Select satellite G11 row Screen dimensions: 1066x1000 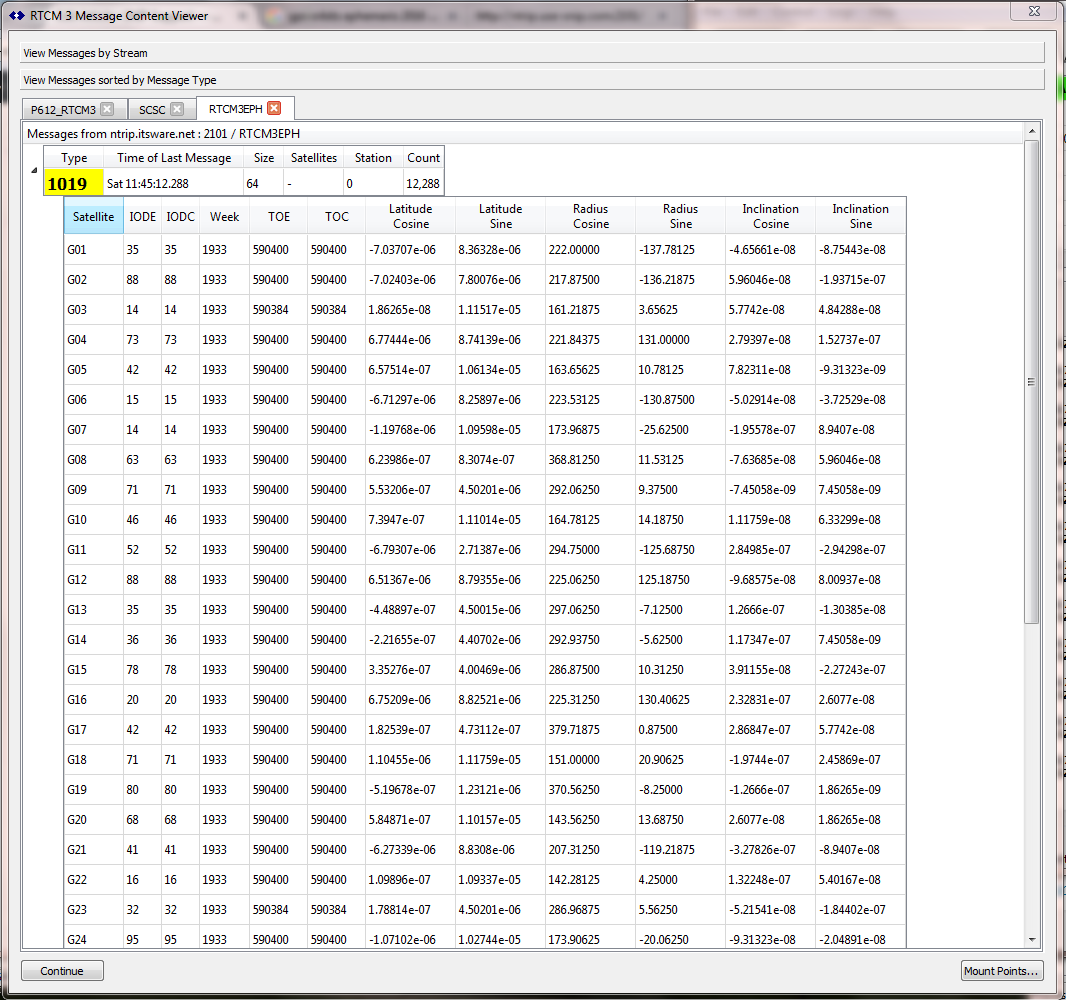pyautogui.click(x=485, y=549)
